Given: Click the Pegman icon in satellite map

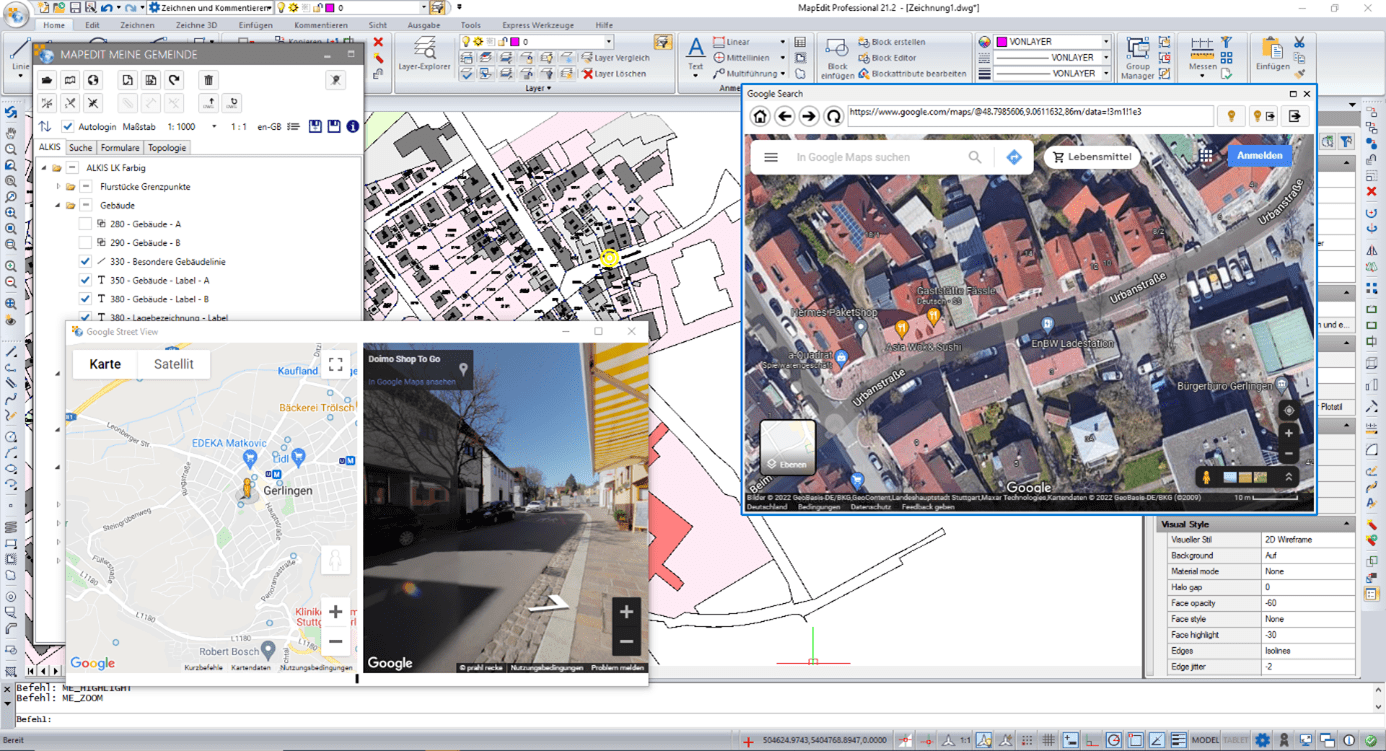Looking at the screenshot, I should (x=1207, y=477).
